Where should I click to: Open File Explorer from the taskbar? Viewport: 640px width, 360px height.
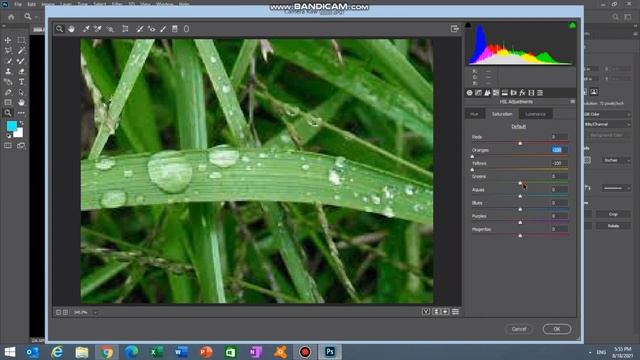point(82,352)
